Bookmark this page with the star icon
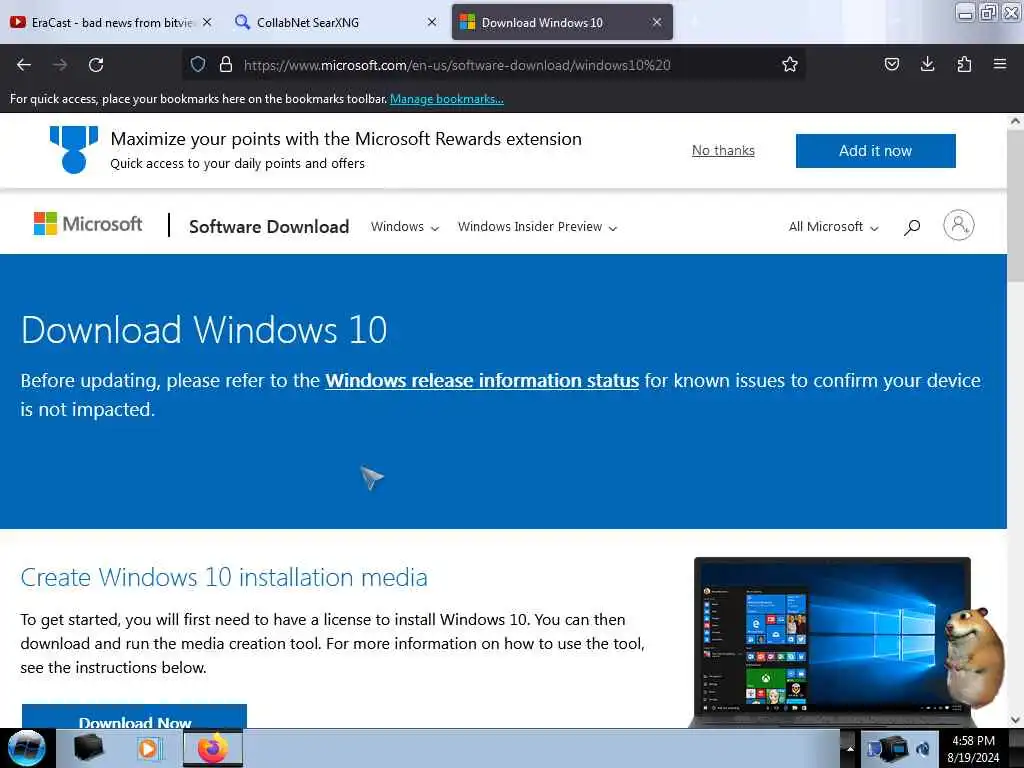 790,64
